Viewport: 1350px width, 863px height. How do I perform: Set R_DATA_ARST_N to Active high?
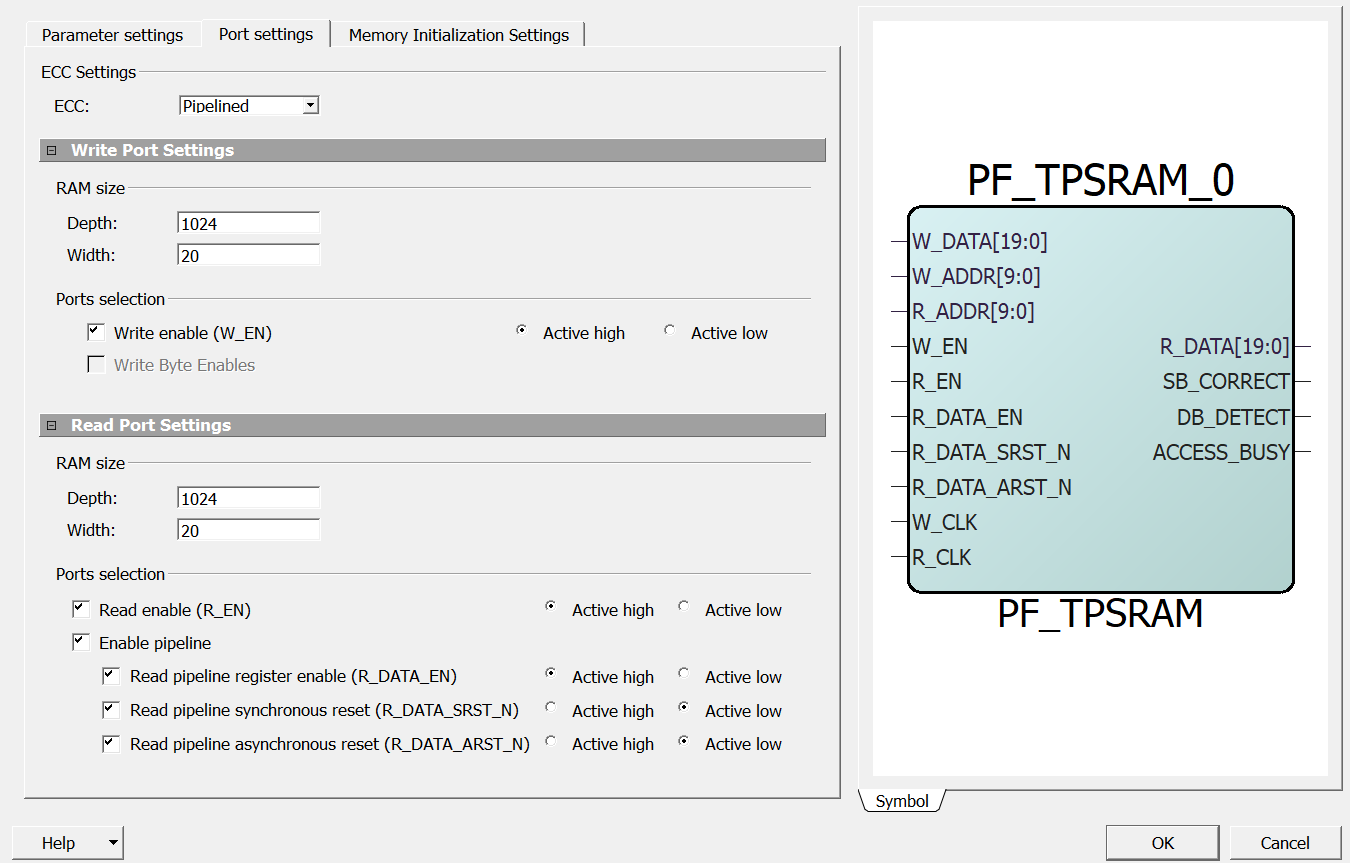[x=551, y=742]
